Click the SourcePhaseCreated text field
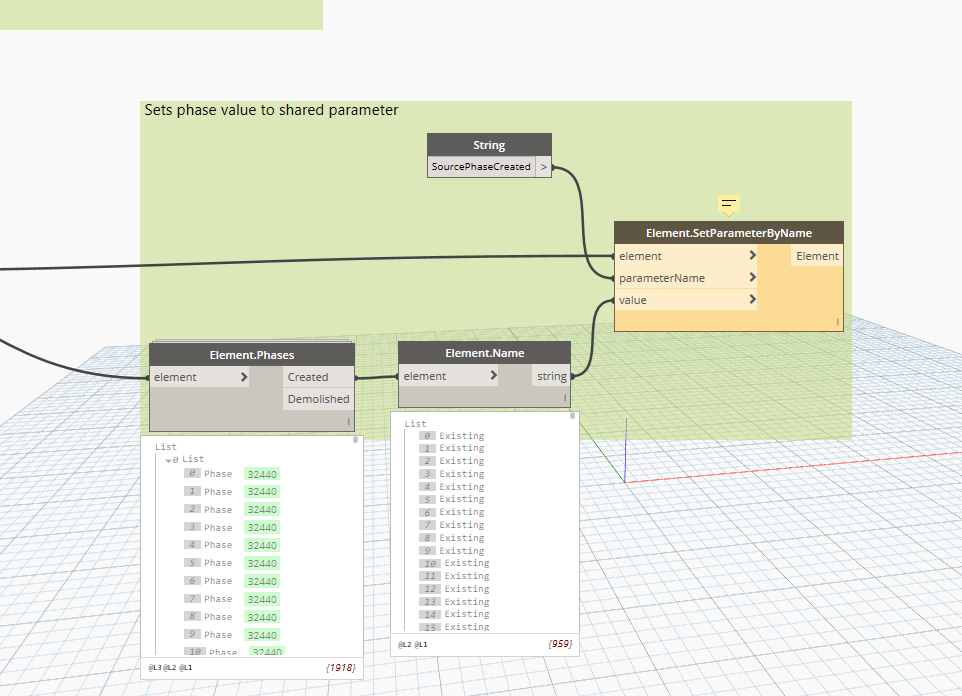 coord(481,167)
